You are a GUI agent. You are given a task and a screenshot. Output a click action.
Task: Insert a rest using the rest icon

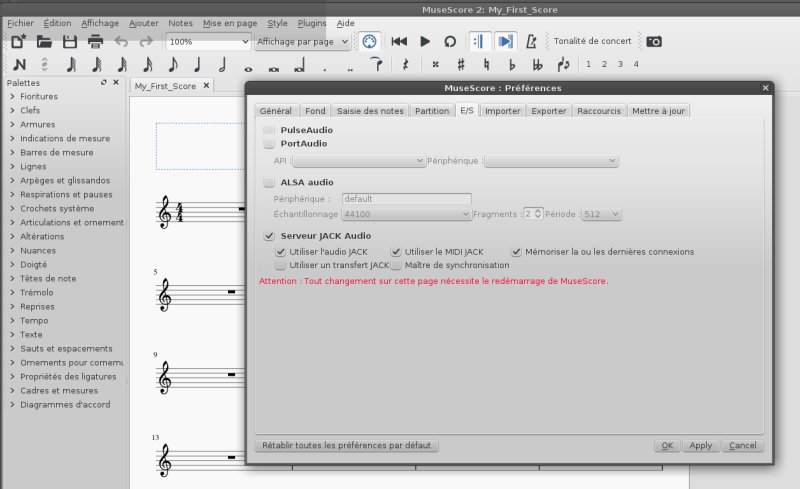coord(406,64)
